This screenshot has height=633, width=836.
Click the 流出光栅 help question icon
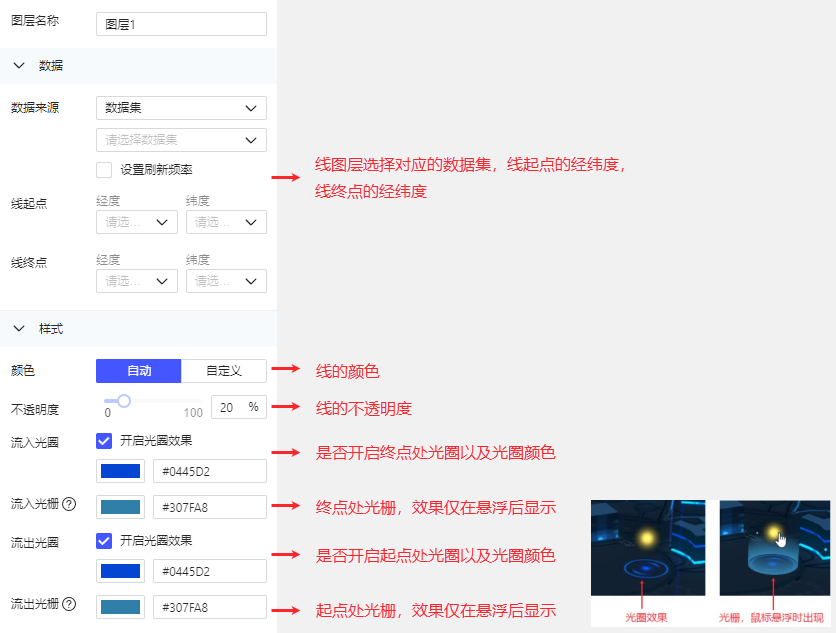click(69, 604)
